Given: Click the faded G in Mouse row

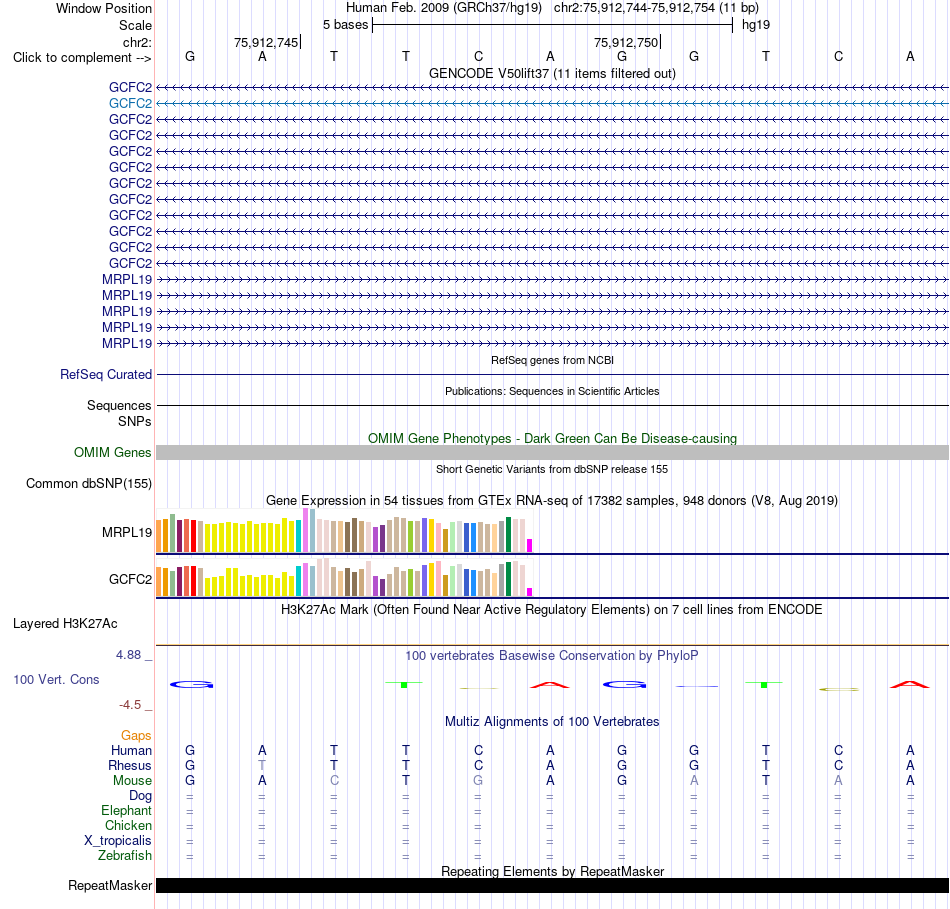Looking at the screenshot, I should click(x=478, y=781).
